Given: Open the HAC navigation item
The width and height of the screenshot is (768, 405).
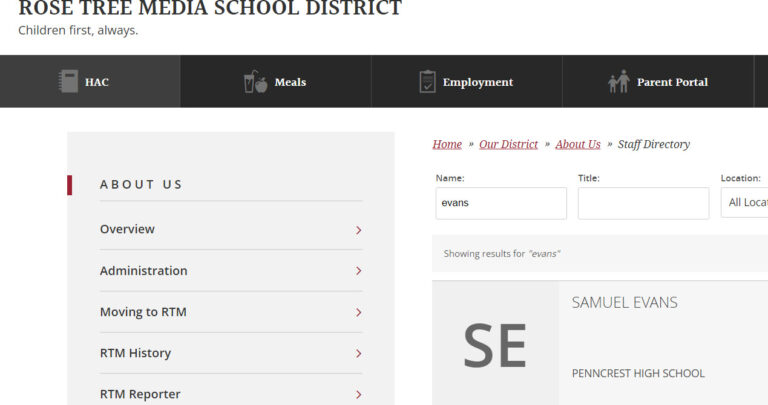Looking at the screenshot, I should 90,81.
